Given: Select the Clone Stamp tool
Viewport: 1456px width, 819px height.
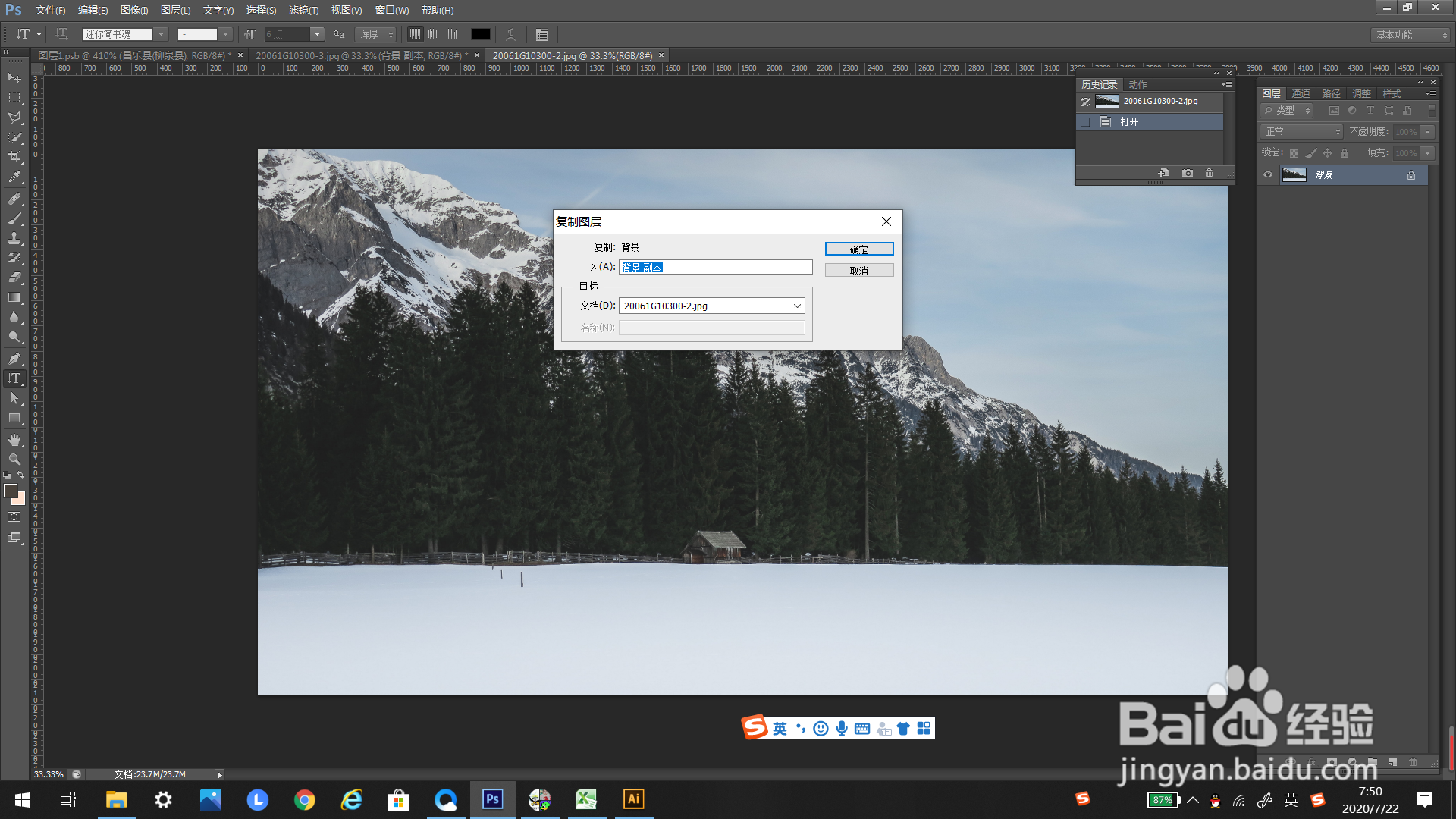Looking at the screenshot, I should click(x=14, y=238).
